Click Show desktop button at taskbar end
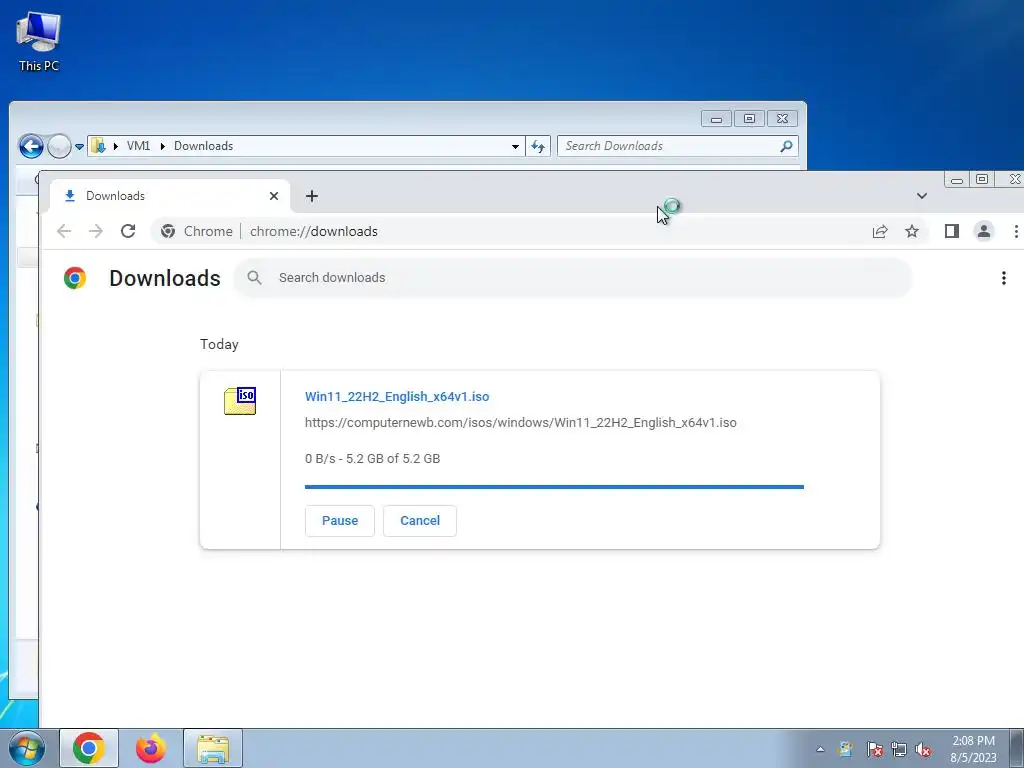This screenshot has height=768, width=1024. (1017, 748)
